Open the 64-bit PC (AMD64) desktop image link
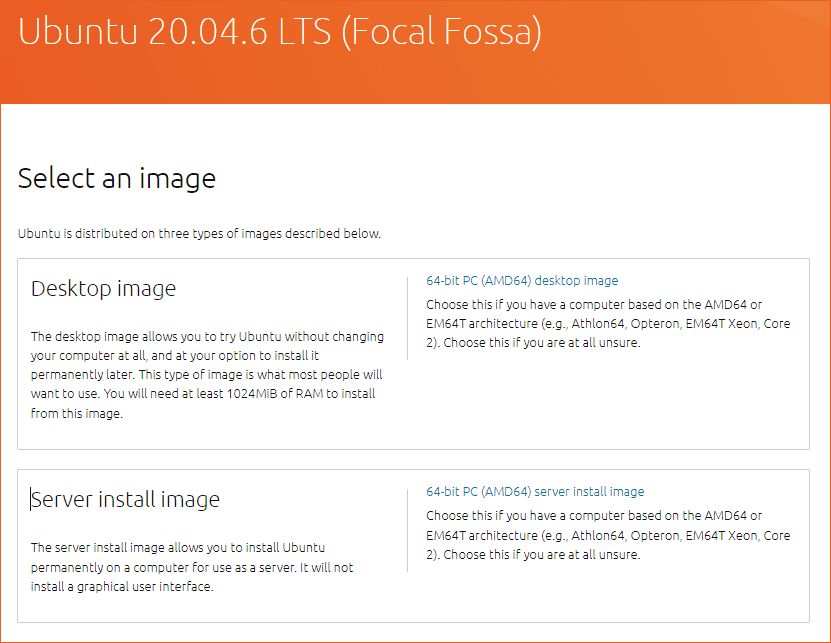The image size is (831, 643). coord(522,281)
